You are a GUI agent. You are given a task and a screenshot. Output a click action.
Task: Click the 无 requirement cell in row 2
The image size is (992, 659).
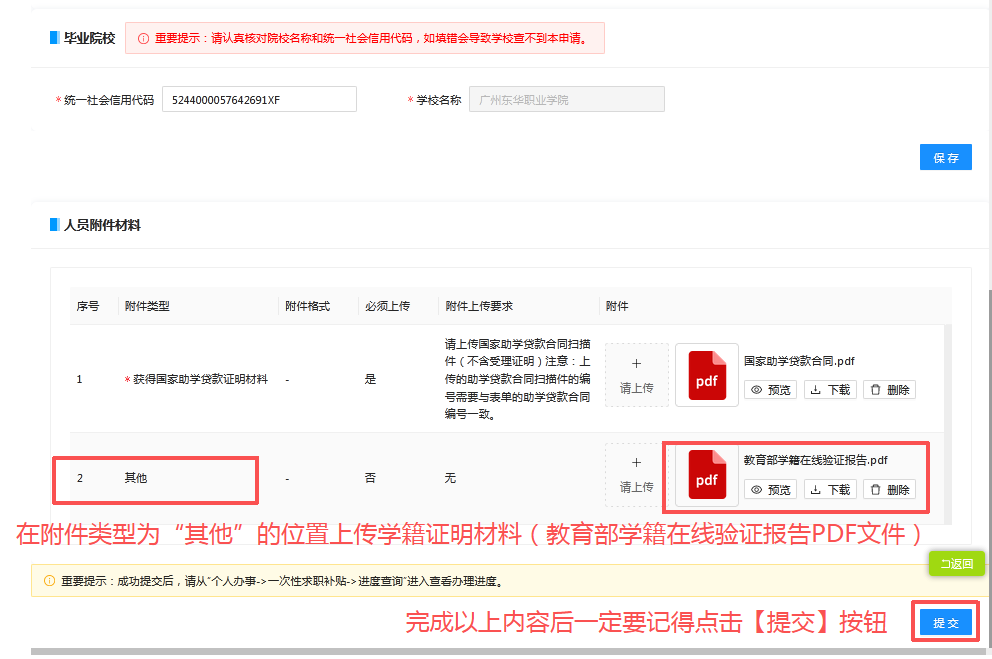click(x=450, y=478)
